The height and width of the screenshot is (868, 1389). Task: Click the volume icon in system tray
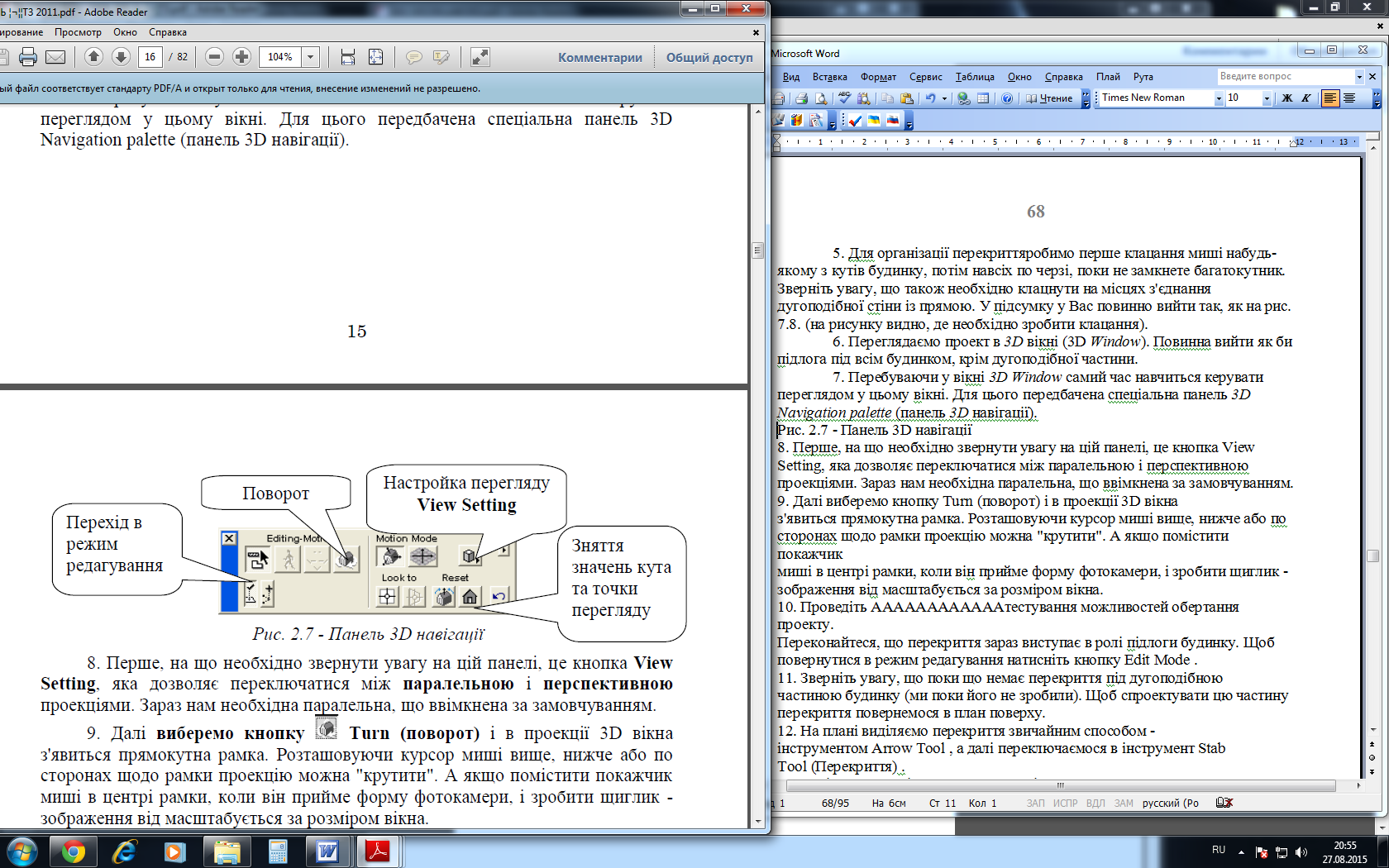(1301, 851)
